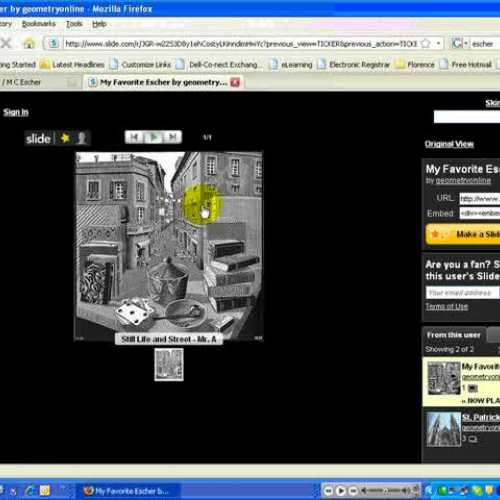Screen dimensions: 500x500
Task: Select the slideshow thumbnail below the image
Action: tap(169, 365)
